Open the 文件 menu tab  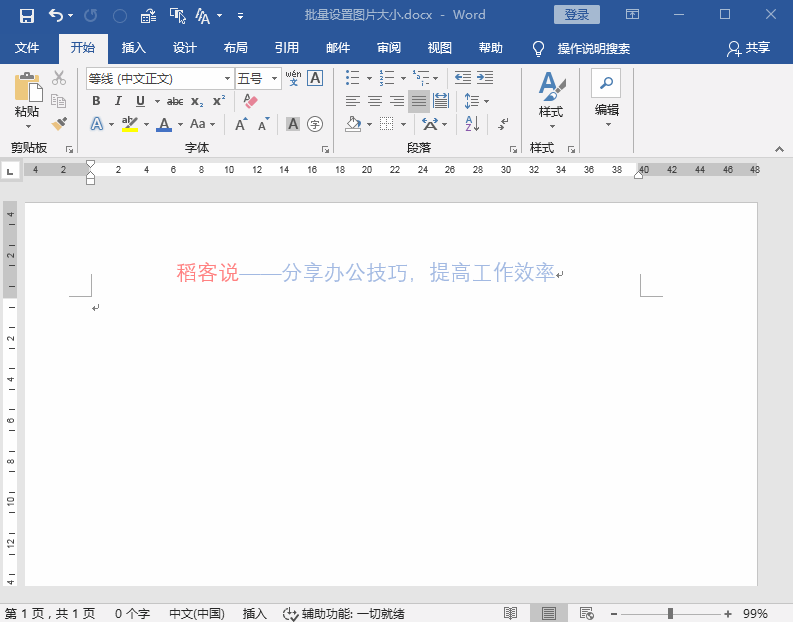[x=27, y=48]
